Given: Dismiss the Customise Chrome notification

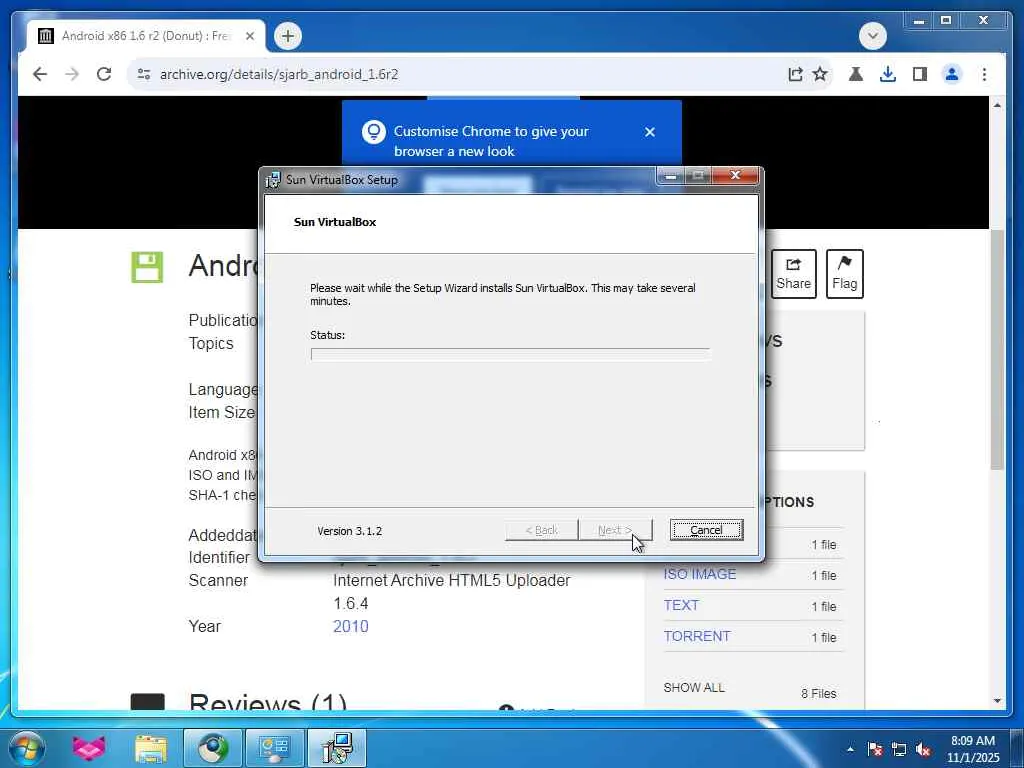Looking at the screenshot, I should pyautogui.click(x=650, y=132).
